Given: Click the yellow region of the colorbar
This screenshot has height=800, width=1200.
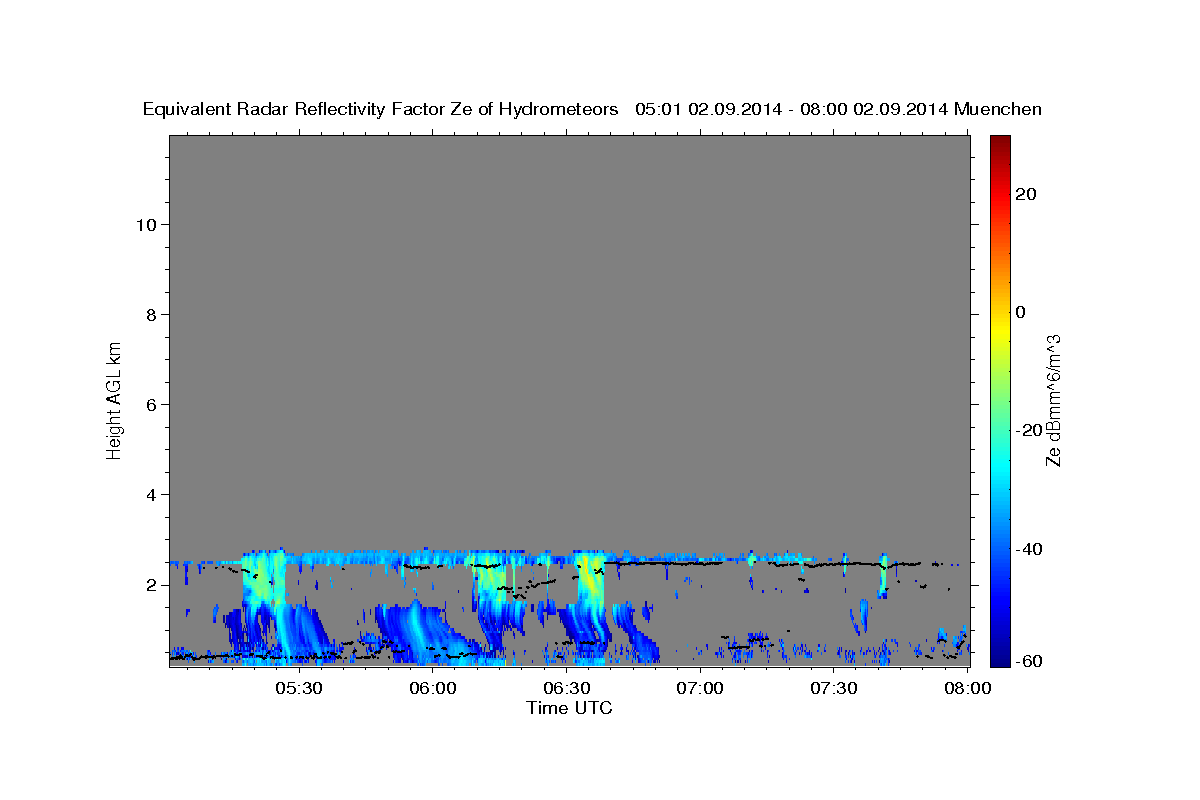Looking at the screenshot, I should pos(998,330).
